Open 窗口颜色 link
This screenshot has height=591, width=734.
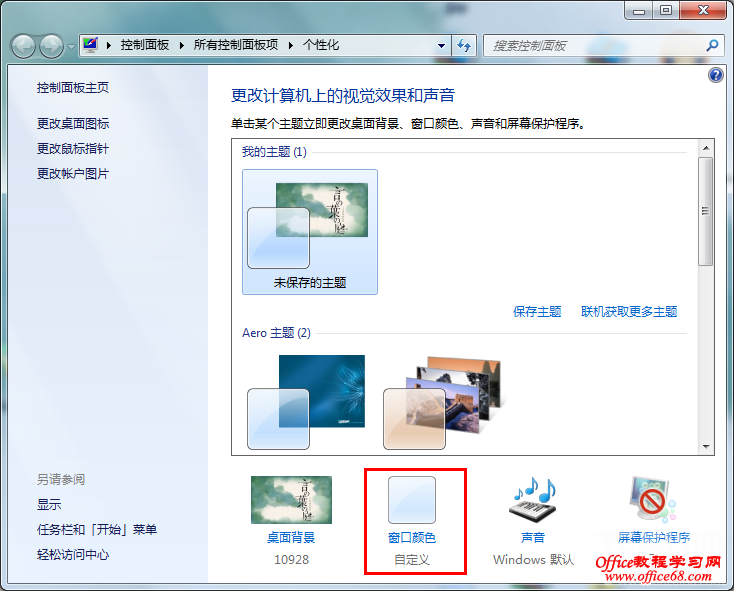(412, 538)
